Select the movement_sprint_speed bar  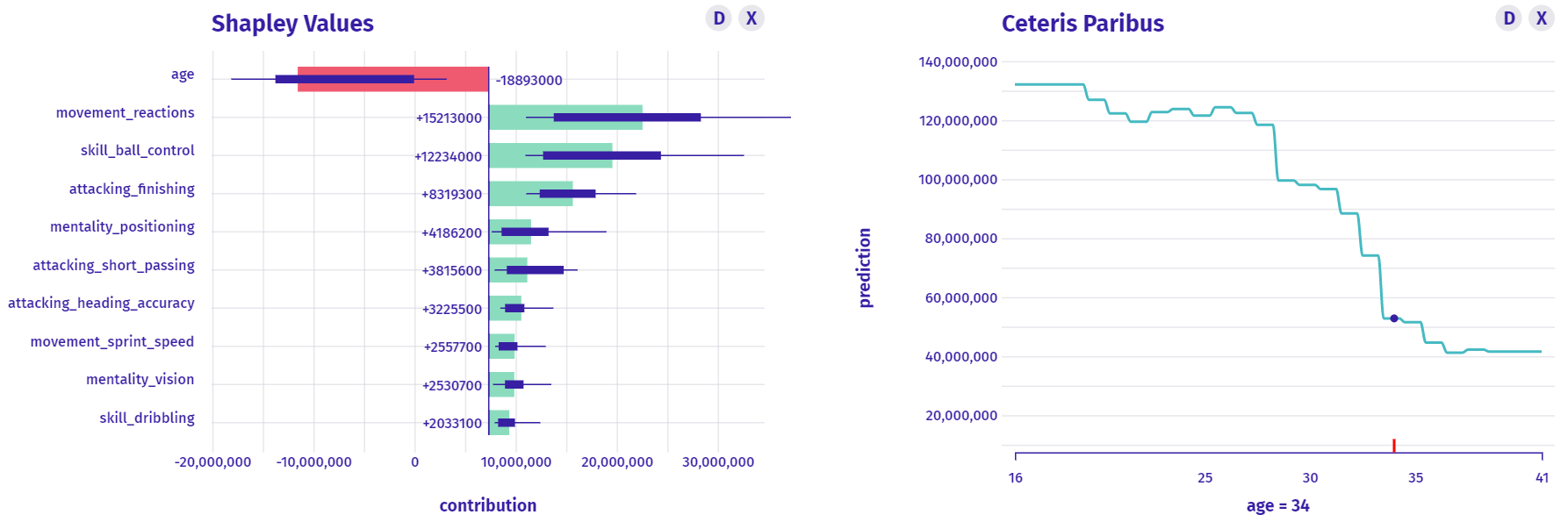pos(502,347)
